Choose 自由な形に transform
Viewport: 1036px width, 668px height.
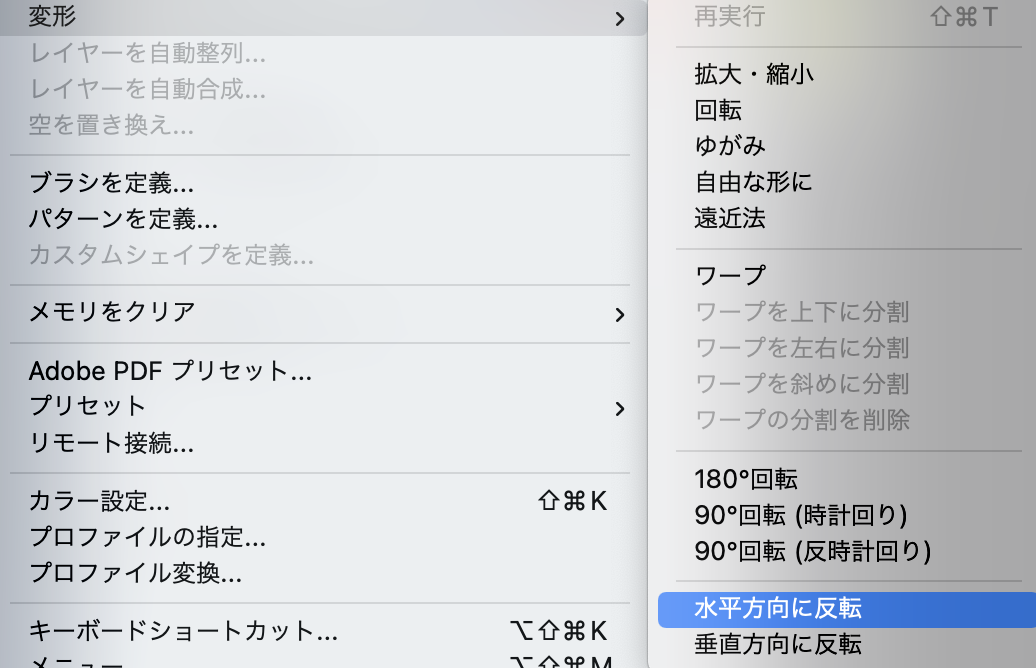coord(753,182)
